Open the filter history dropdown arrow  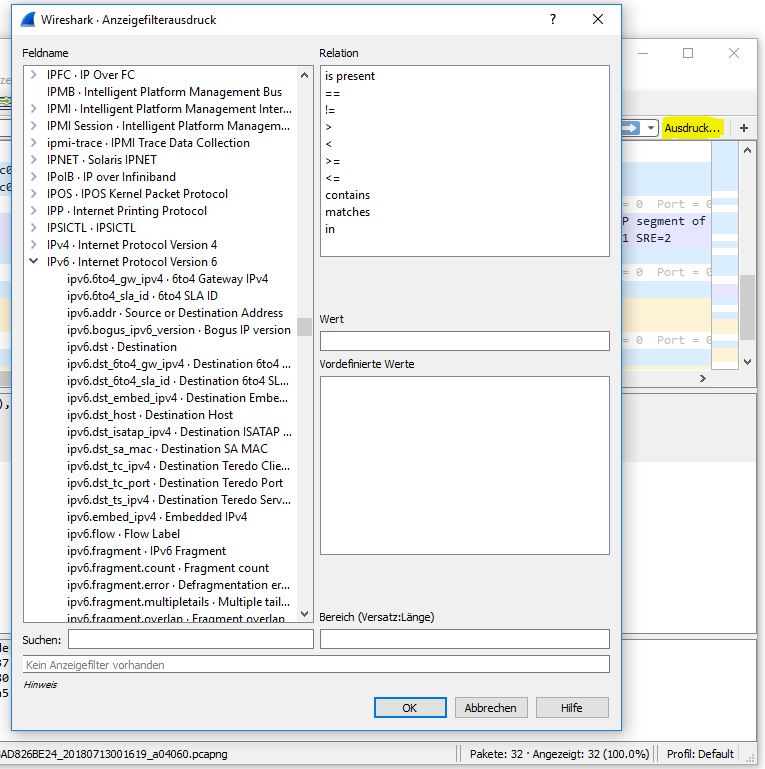click(x=651, y=128)
